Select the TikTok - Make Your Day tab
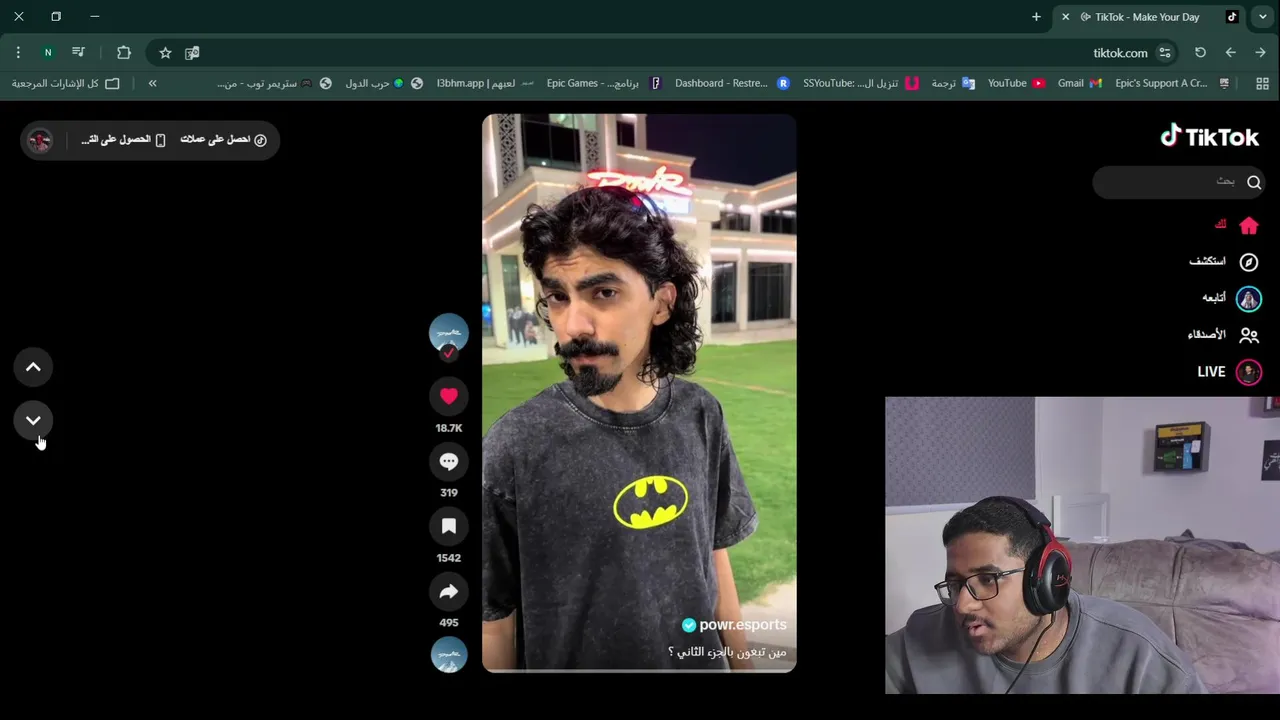The image size is (1280, 720). coord(1149,17)
